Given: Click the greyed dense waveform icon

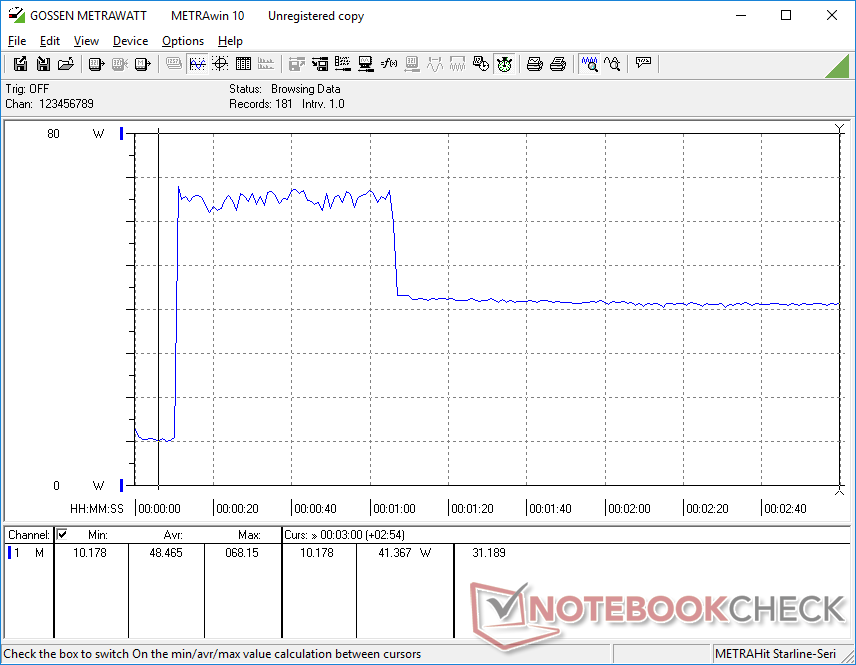Looking at the screenshot, I should pos(457,64).
